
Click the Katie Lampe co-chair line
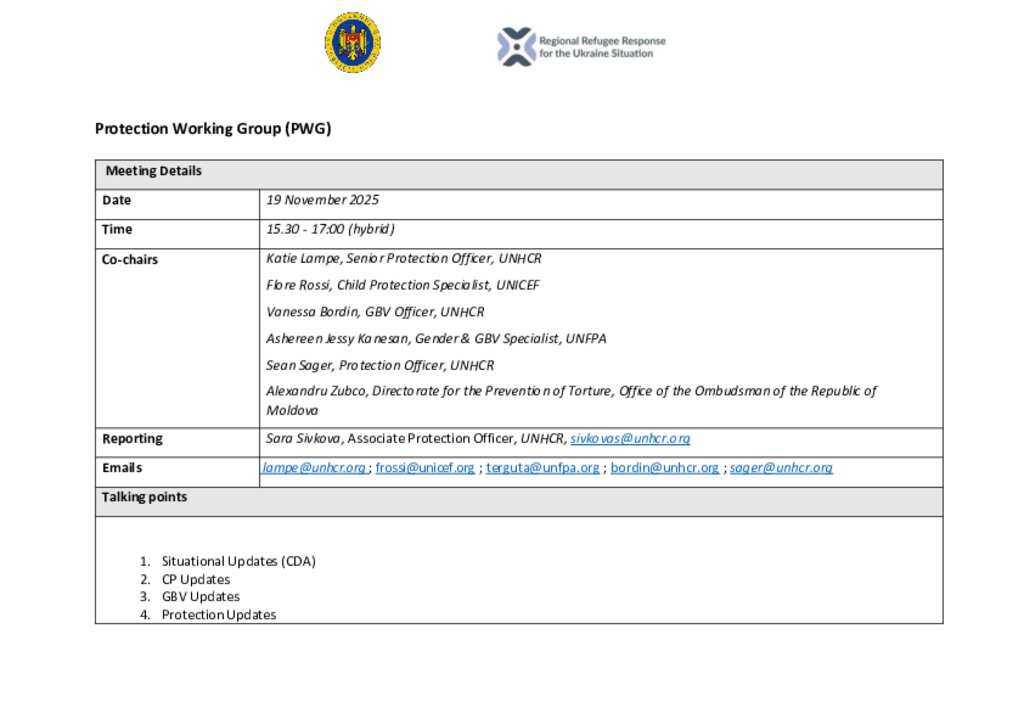403,259
